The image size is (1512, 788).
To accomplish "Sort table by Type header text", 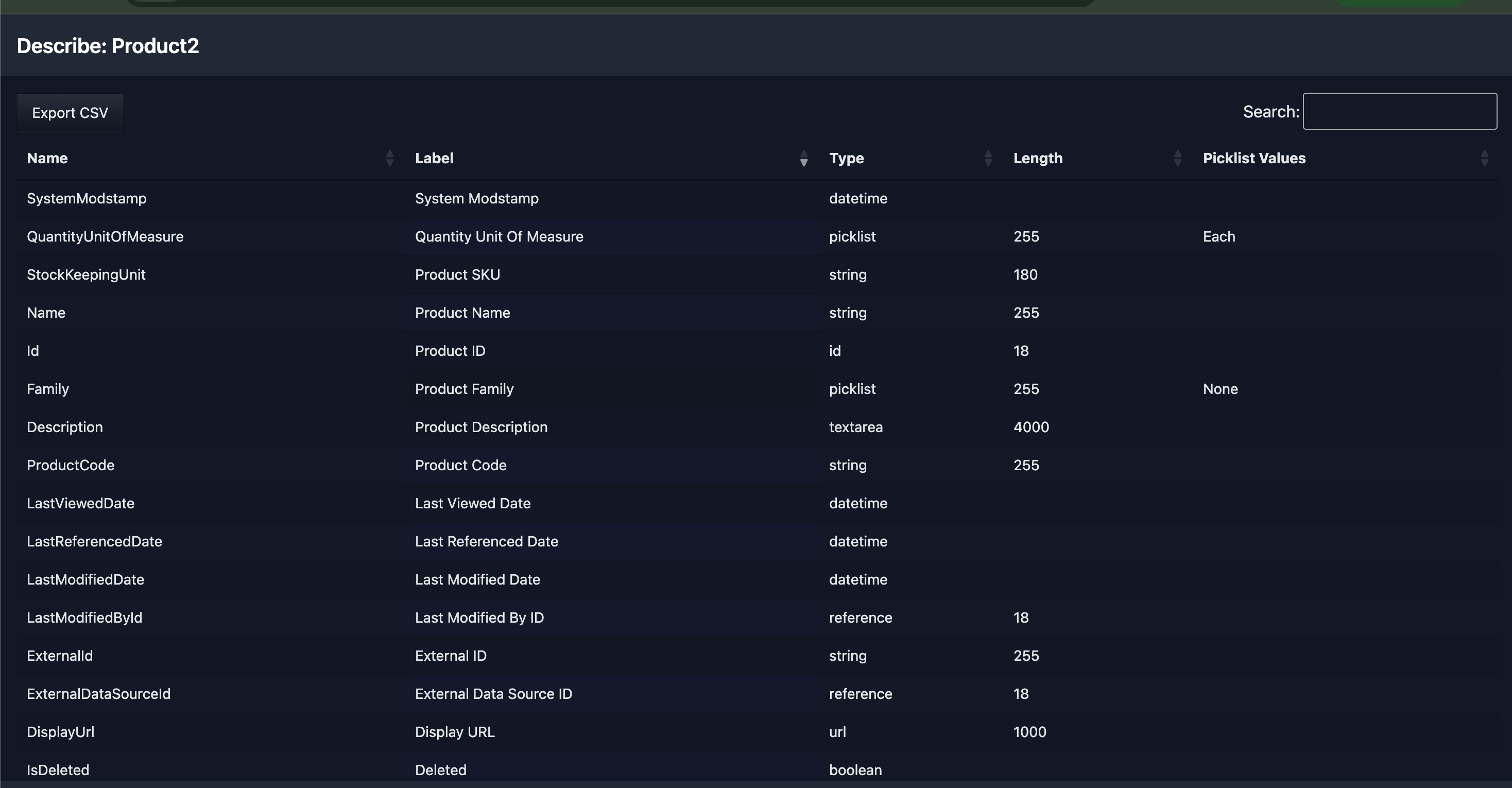I will tap(846, 158).
